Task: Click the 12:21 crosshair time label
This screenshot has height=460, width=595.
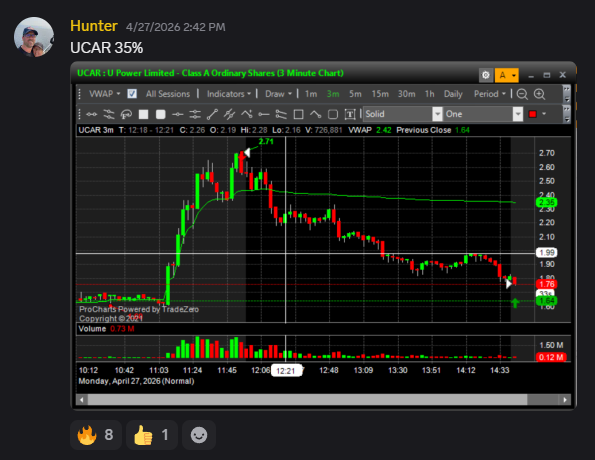Action: (x=286, y=371)
